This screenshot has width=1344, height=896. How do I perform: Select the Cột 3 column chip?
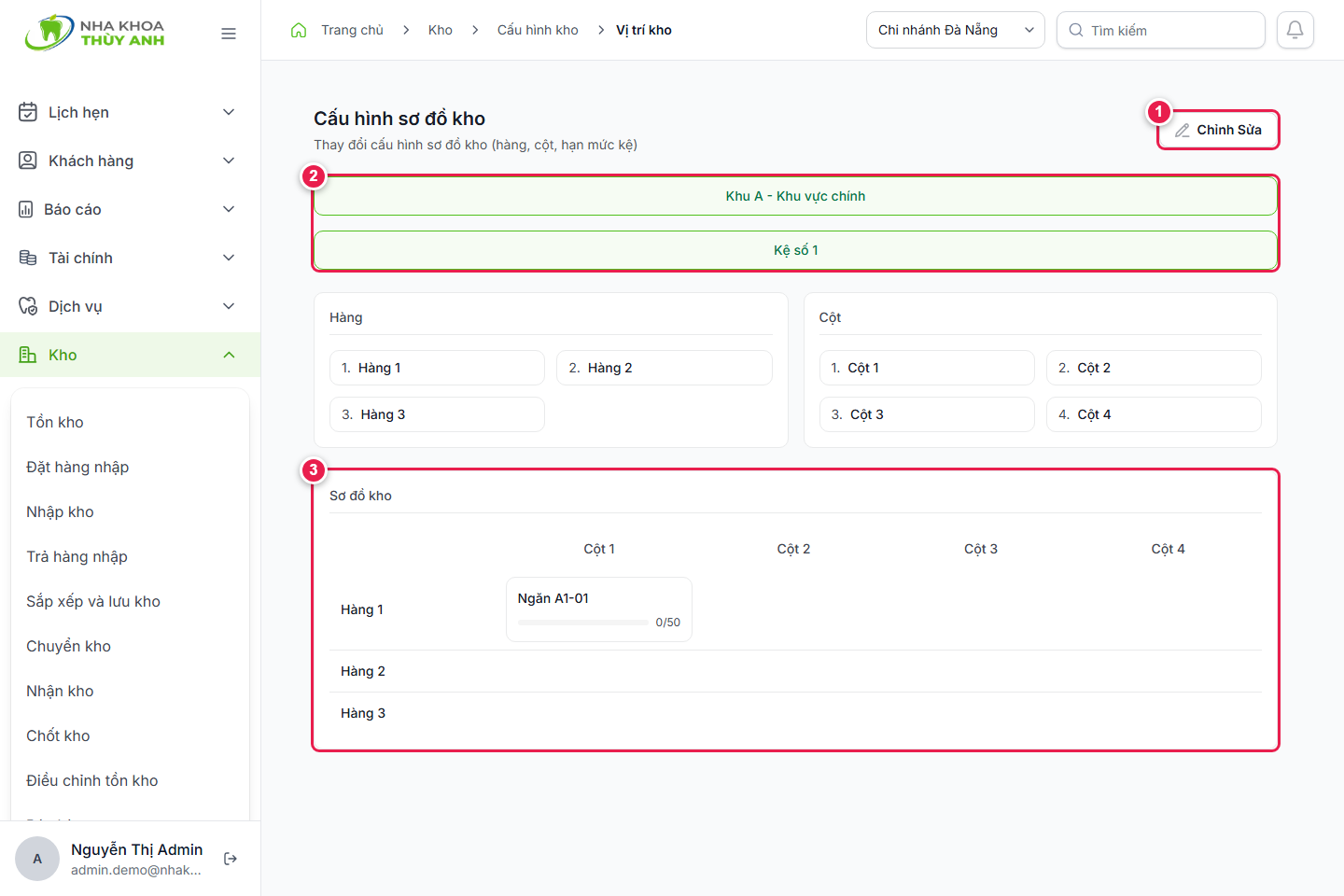pos(927,414)
